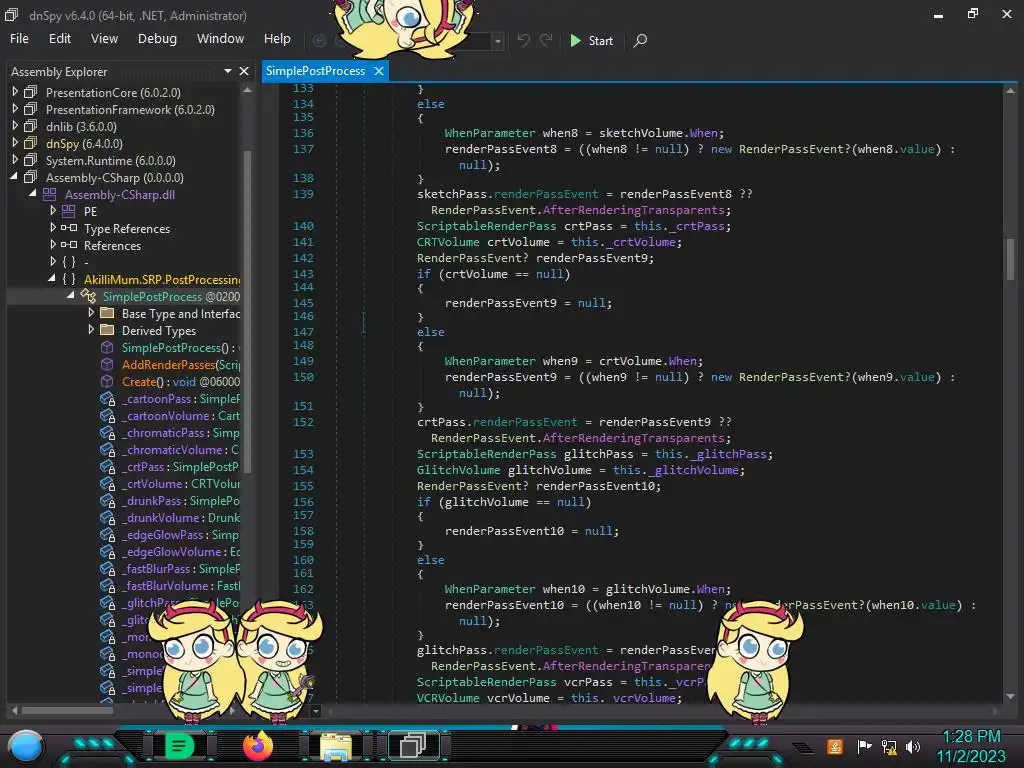This screenshot has width=1024, height=768.
Task: Click the Type References icon
Action: [69, 228]
